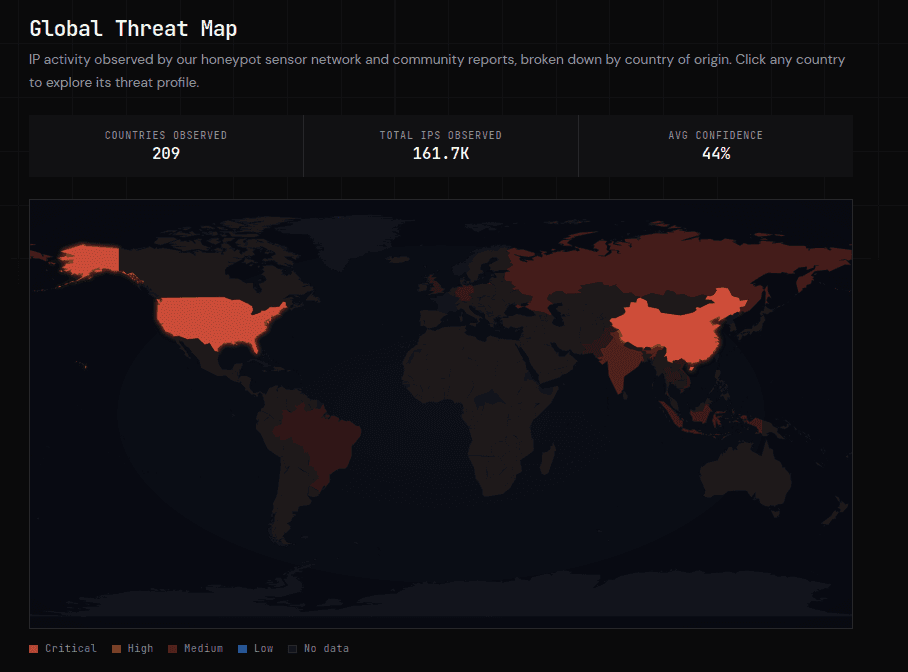Click the Avg Confidence stat card
Image resolution: width=908 pixels, height=672 pixels.
715,145
